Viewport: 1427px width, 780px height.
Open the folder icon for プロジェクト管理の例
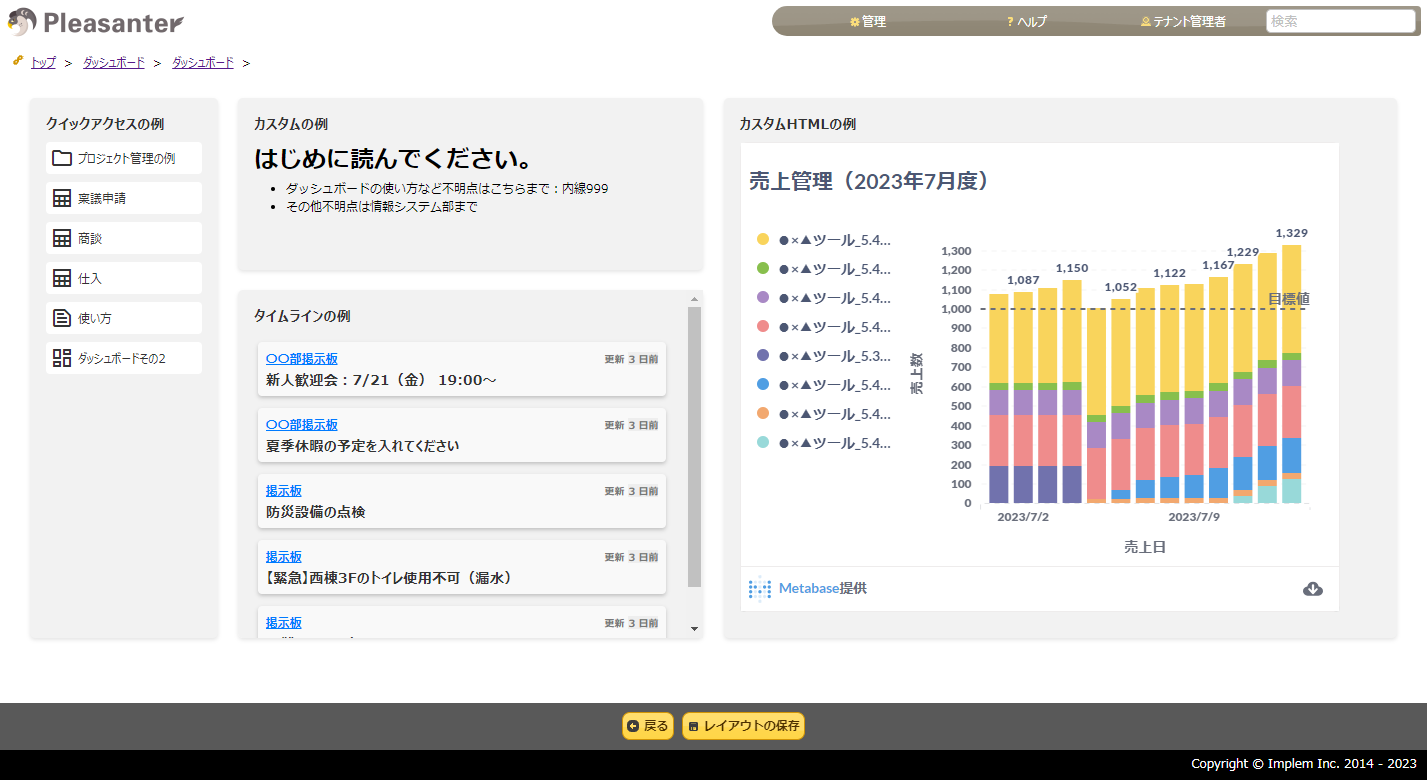pyautogui.click(x=62, y=158)
